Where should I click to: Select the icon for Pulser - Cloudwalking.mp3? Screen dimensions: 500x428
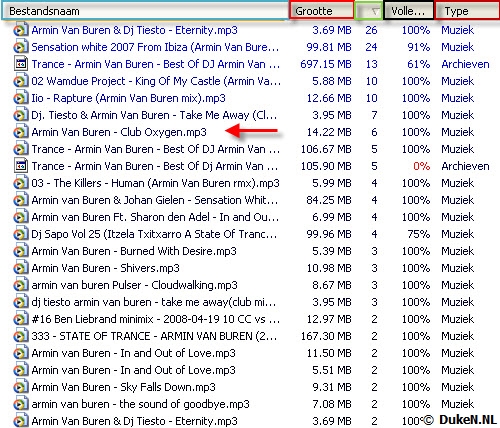coord(20,285)
